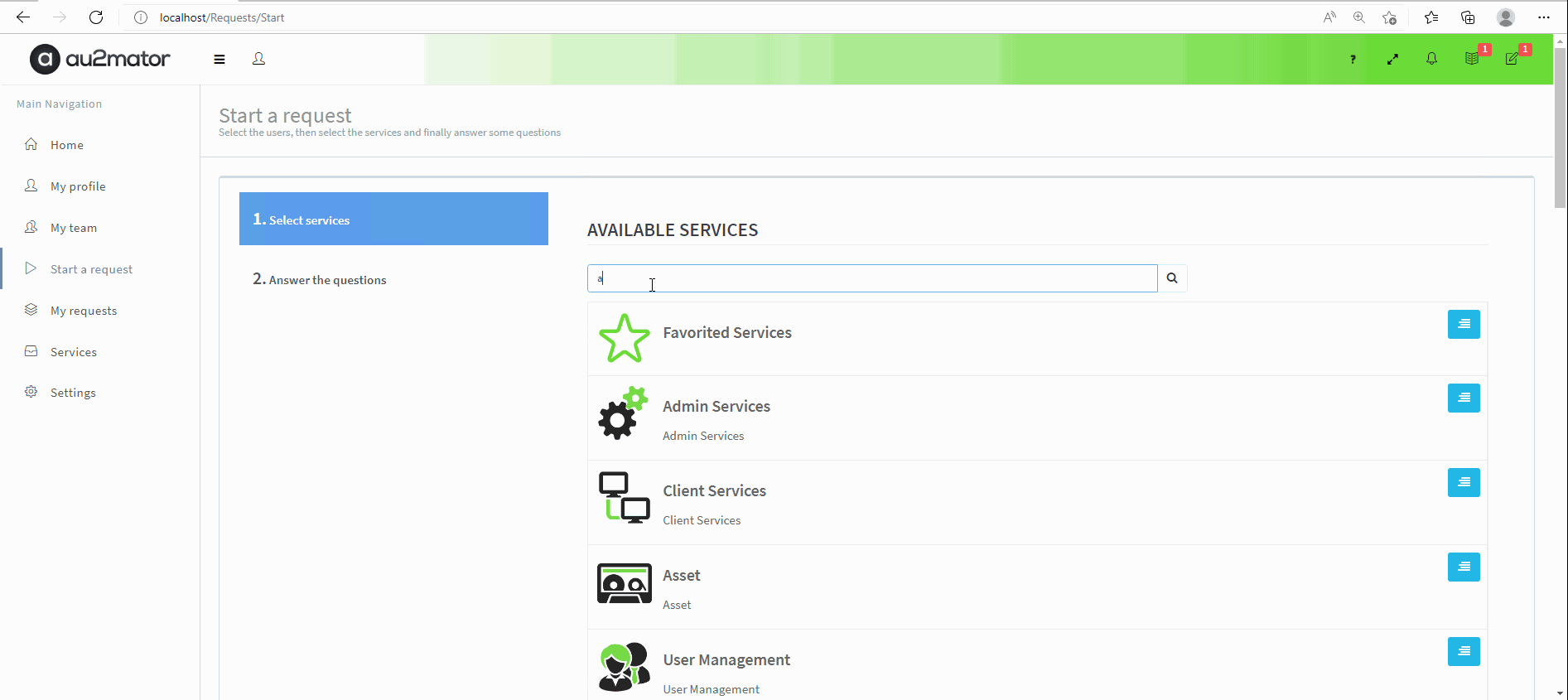Expand the Admin Services category
Screen dimensions: 1568x700
1463,398
